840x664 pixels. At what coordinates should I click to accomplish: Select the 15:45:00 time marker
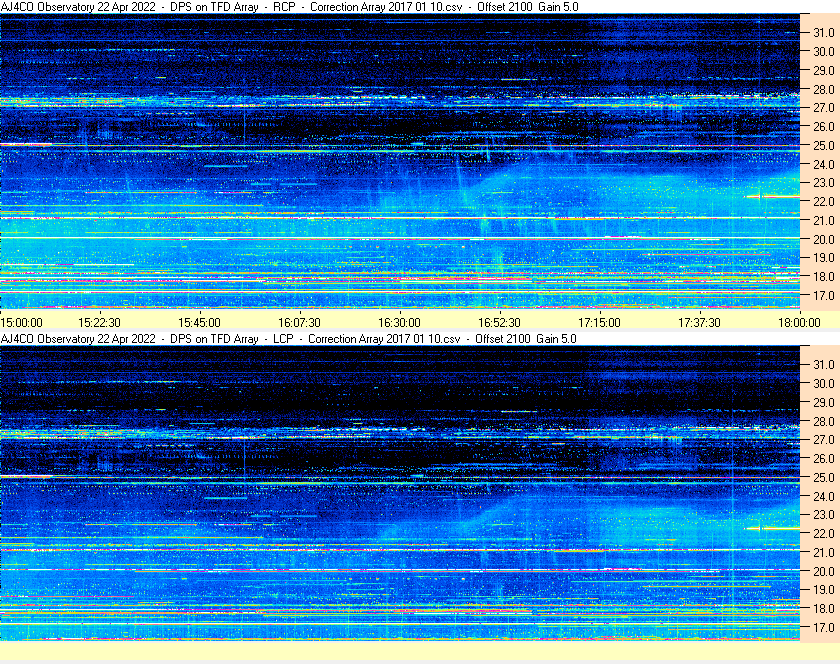[x=200, y=322]
